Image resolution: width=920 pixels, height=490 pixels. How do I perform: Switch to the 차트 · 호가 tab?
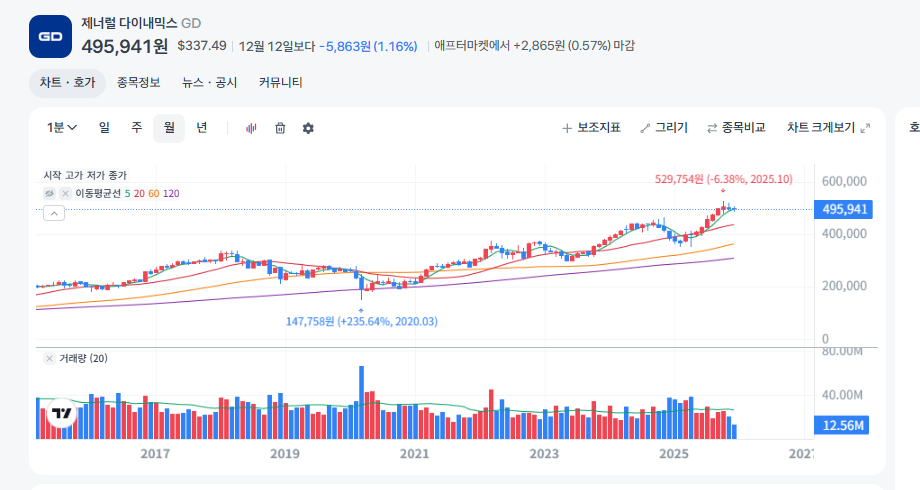tap(67, 83)
